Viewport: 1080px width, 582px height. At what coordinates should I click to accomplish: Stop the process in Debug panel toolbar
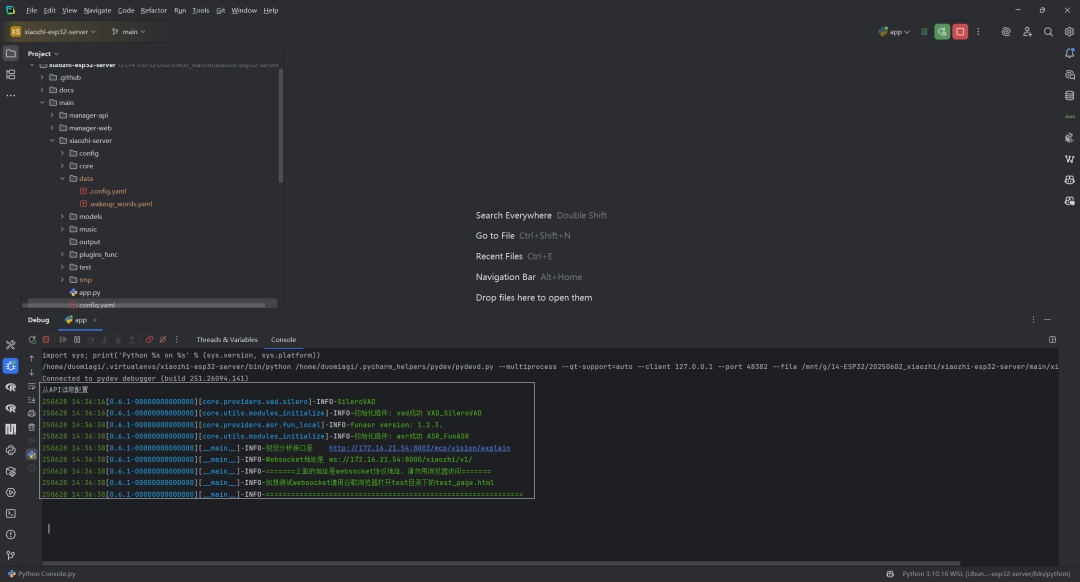pos(46,340)
